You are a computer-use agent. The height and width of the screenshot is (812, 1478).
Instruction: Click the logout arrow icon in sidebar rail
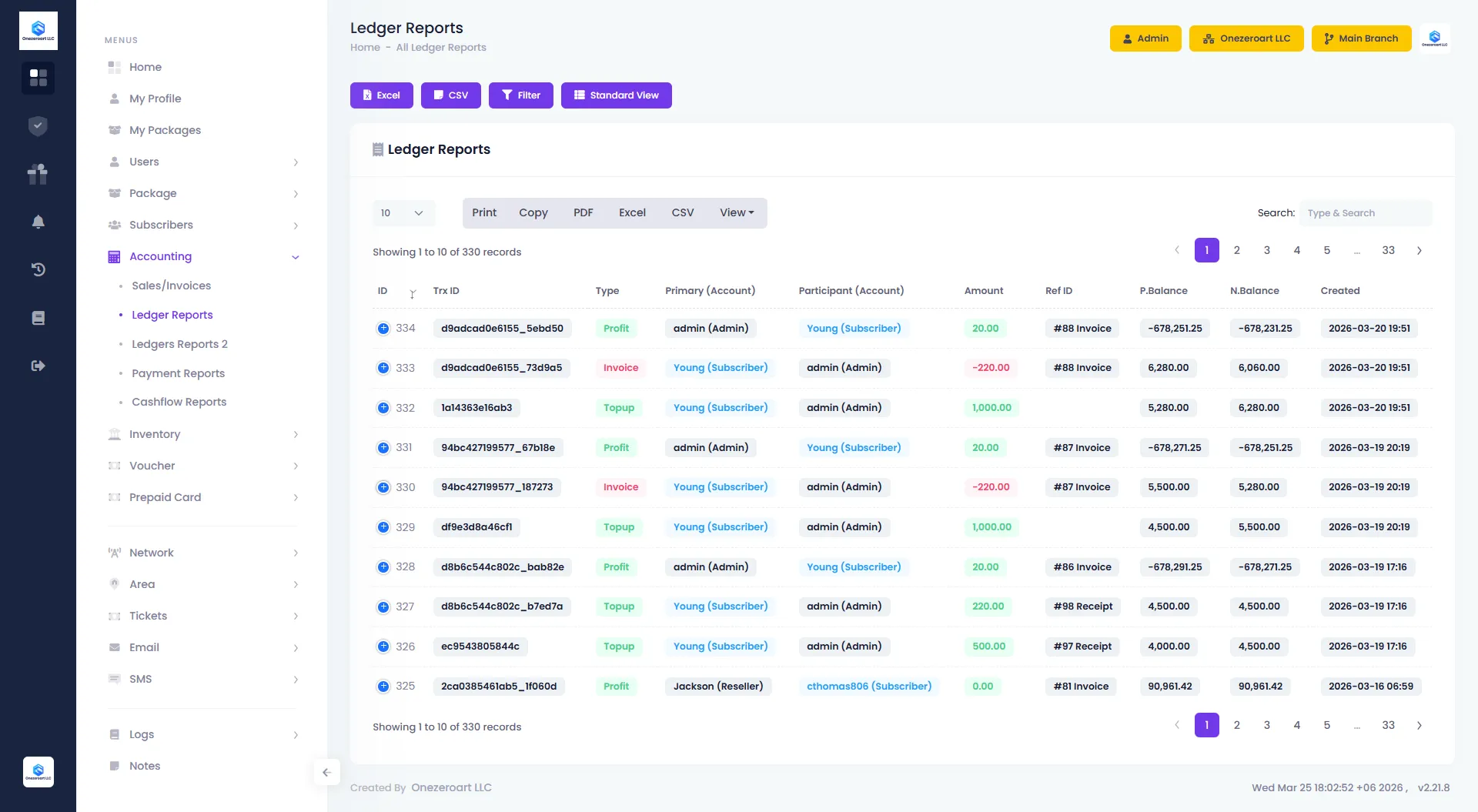click(38, 365)
